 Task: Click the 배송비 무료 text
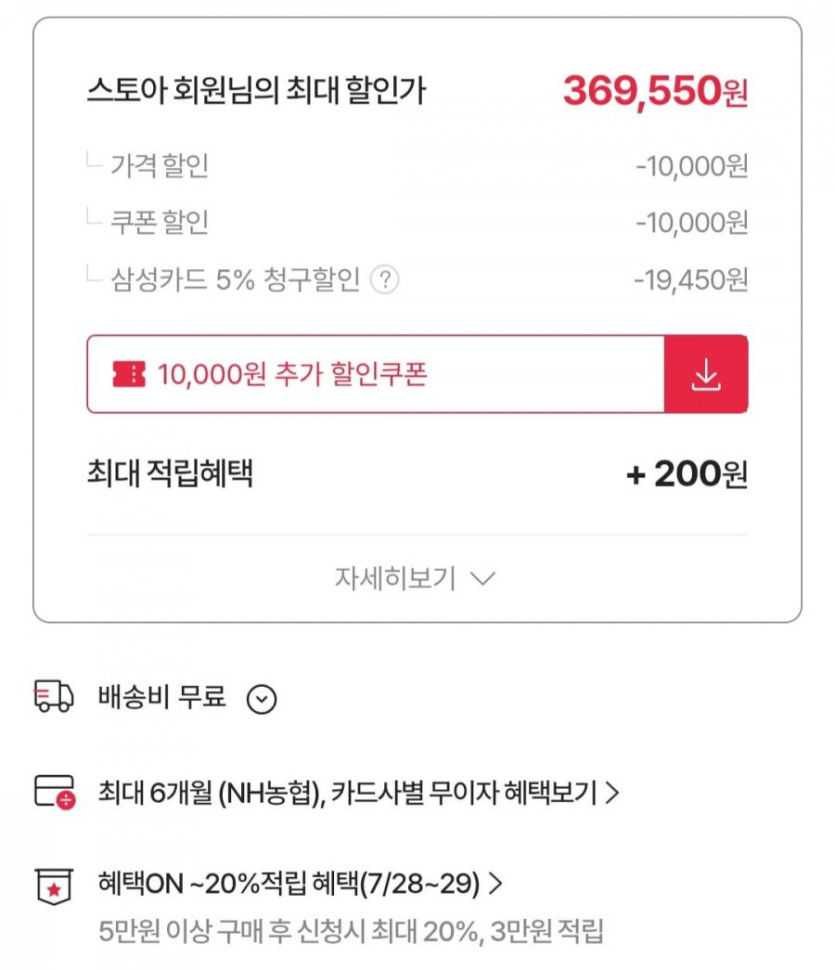(162, 697)
